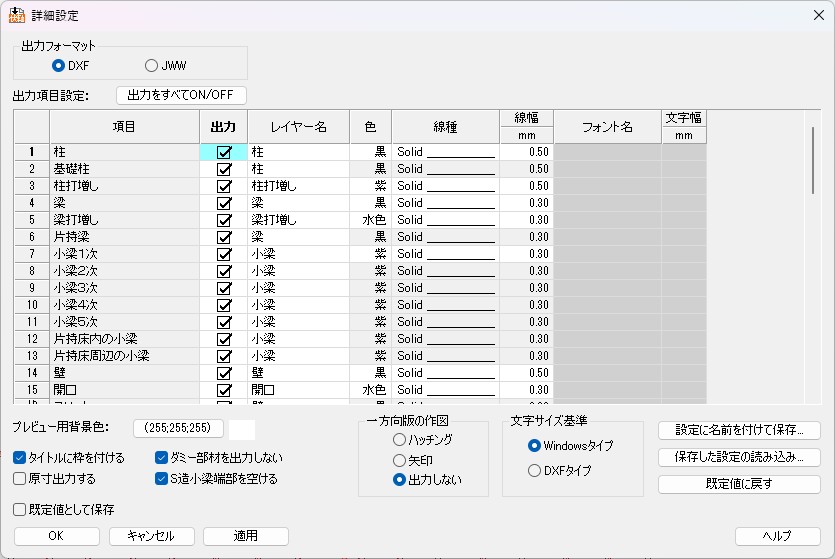Select the JWW output format
Viewport: 835px width, 559px height.
[152, 66]
